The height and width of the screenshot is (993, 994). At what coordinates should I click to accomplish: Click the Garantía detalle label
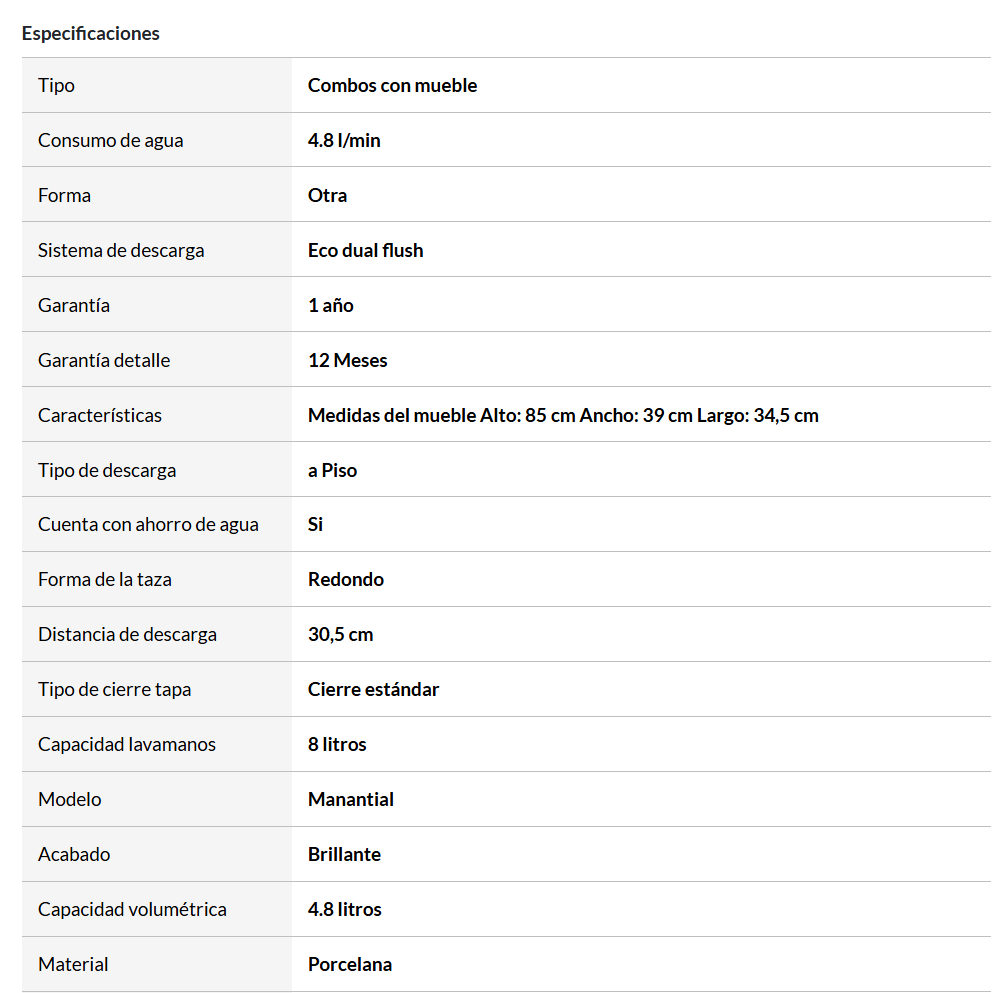coord(104,360)
